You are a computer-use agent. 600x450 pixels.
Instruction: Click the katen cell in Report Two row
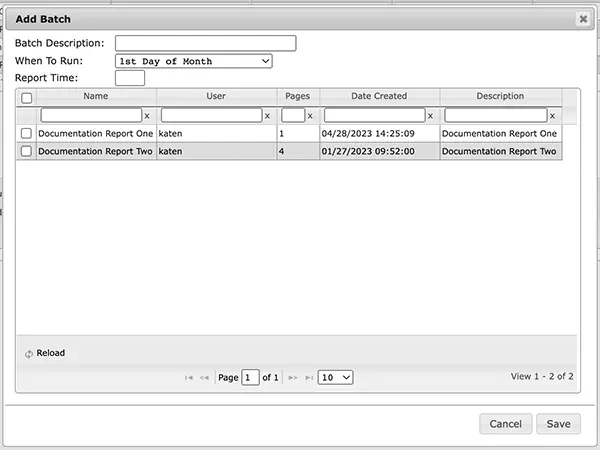(x=217, y=151)
